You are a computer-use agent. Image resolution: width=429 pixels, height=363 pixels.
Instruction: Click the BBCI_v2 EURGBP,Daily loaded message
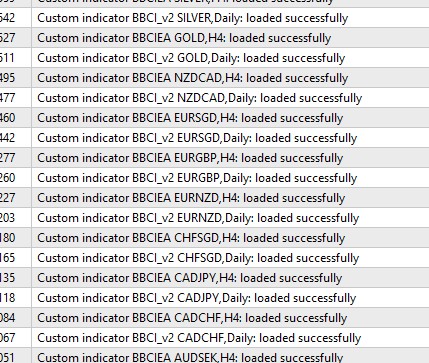(197, 178)
